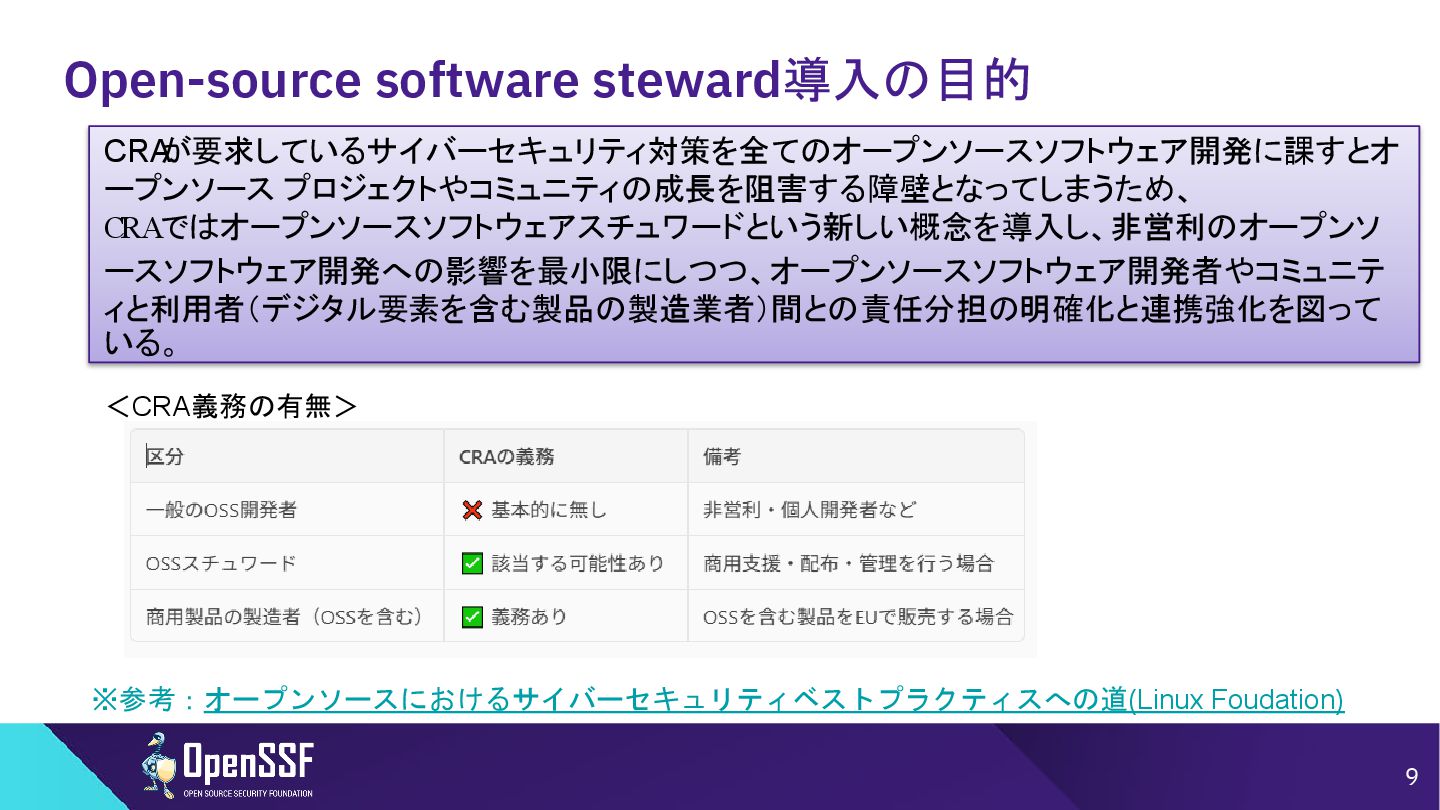Click the green check beside 該当する可能性あり
Viewport: 1440px width, 810px height.
tap(473, 564)
